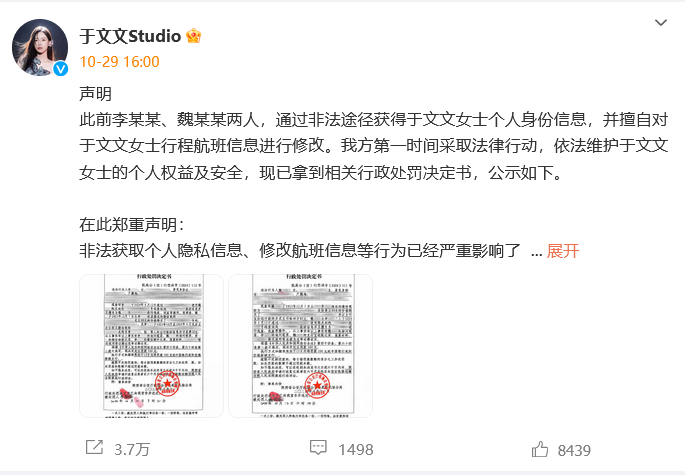Click the repost count 3.7万
Viewport: 685px width, 475px height.
pyautogui.click(x=132, y=450)
